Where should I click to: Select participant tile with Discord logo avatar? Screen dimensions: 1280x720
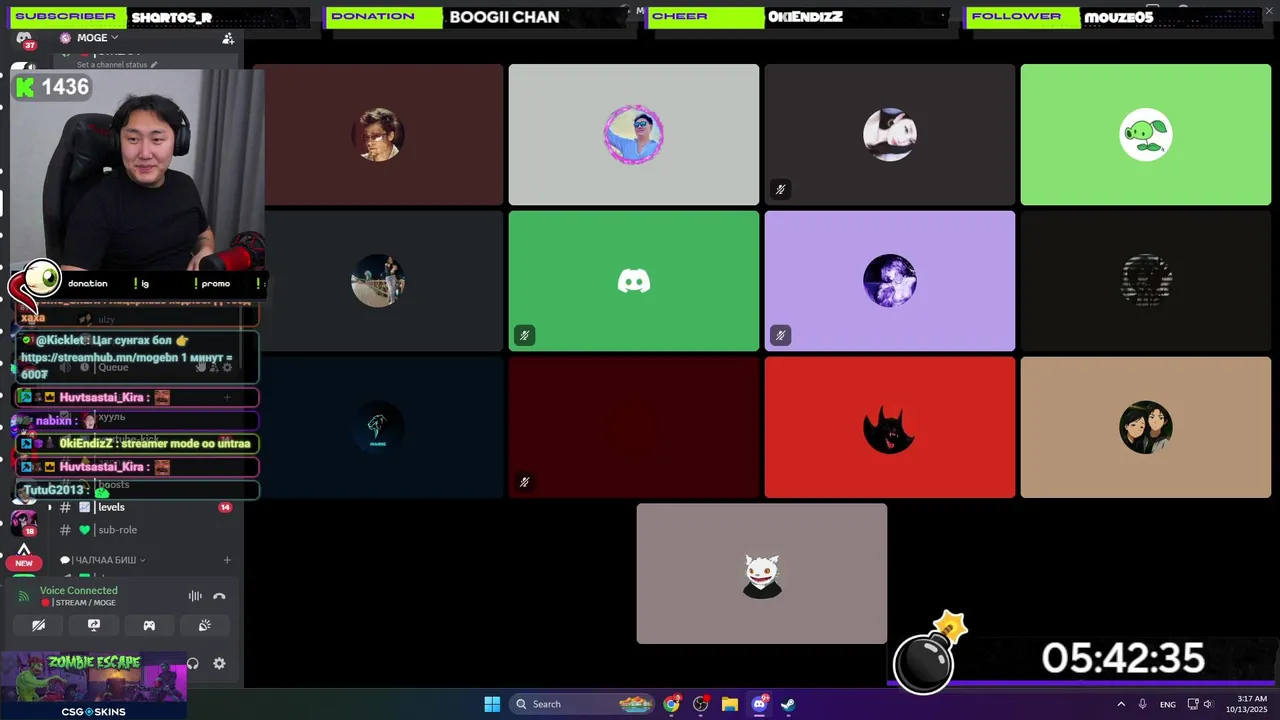633,281
